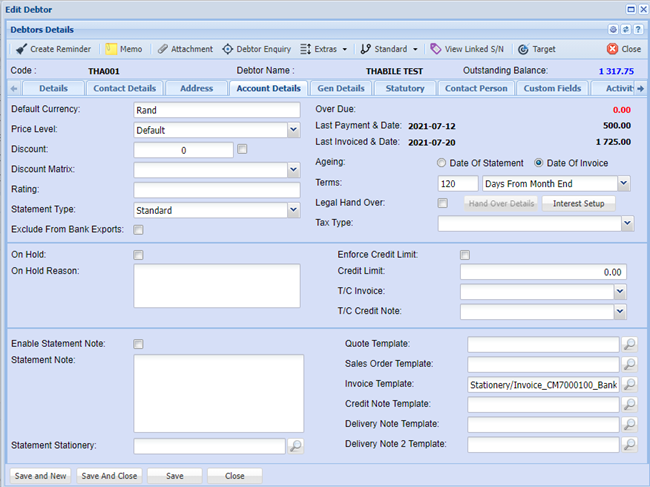Image resolution: width=650 pixels, height=487 pixels.
Task: Switch to the Contact Details tab
Action: (x=124, y=88)
